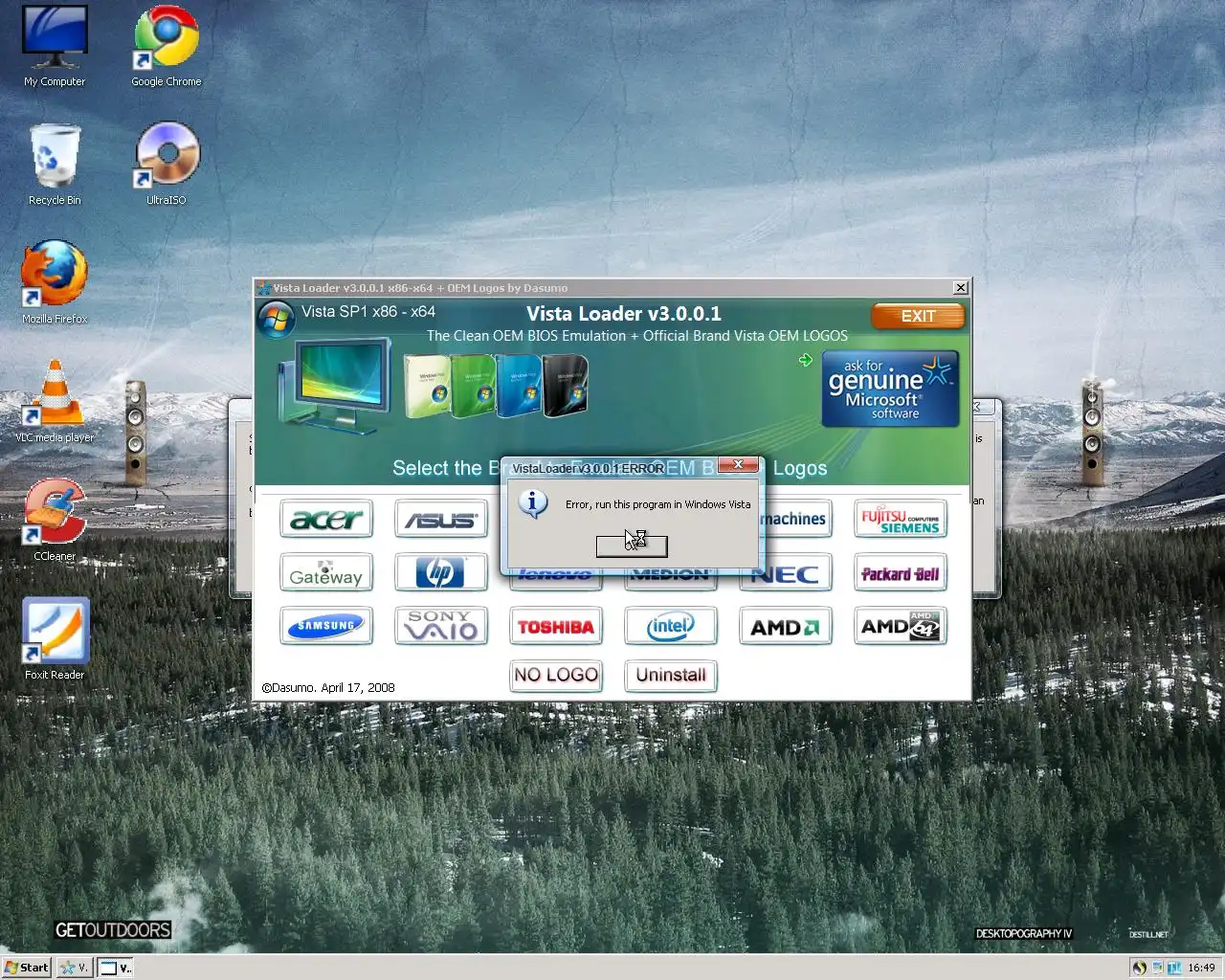Open the Recycle Bin
The width and height of the screenshot is (1225, 980).
pos(55,165)
